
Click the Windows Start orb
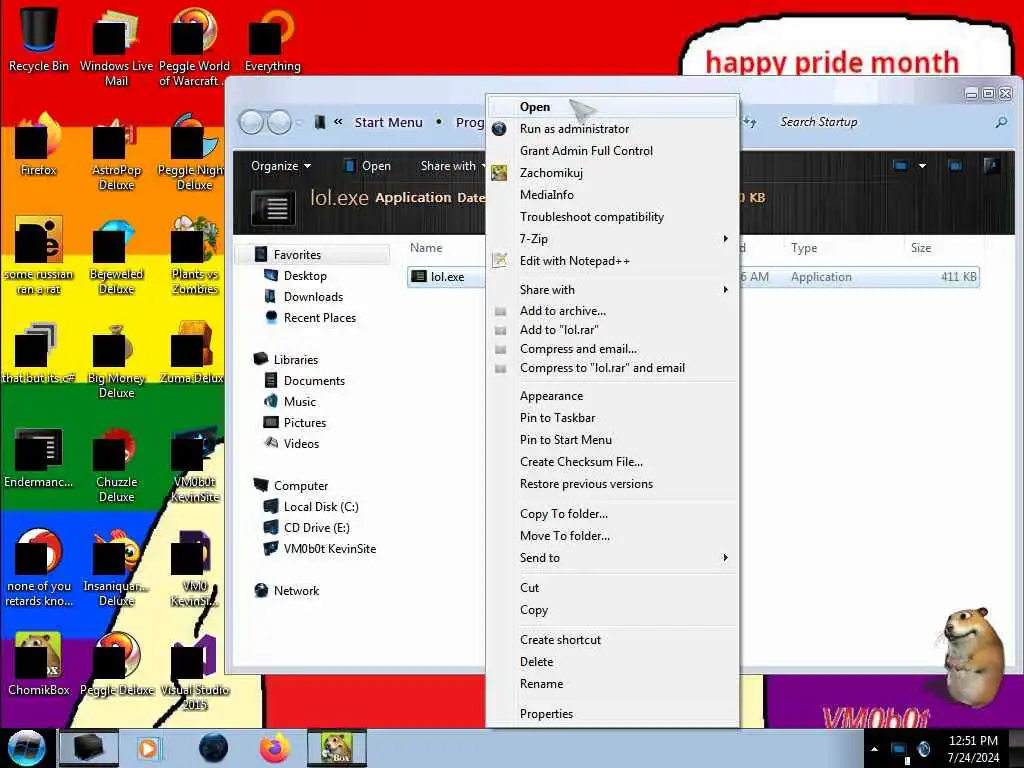point(27,748)
